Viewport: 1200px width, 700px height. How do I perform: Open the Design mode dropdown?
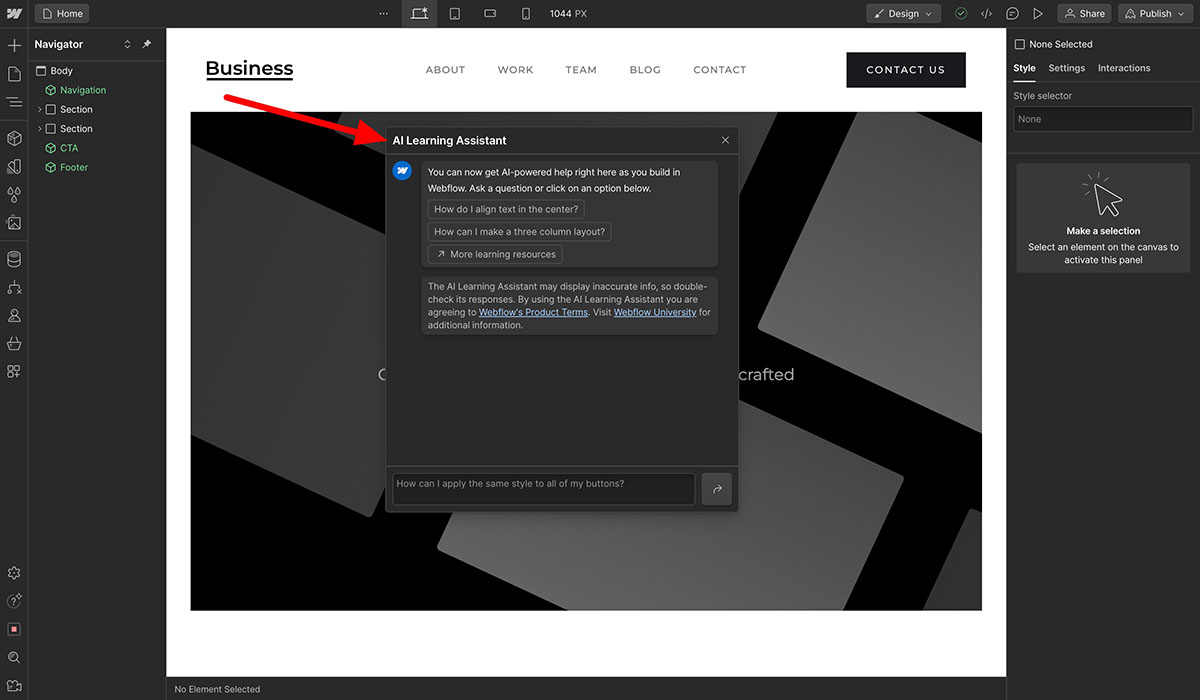903,14
